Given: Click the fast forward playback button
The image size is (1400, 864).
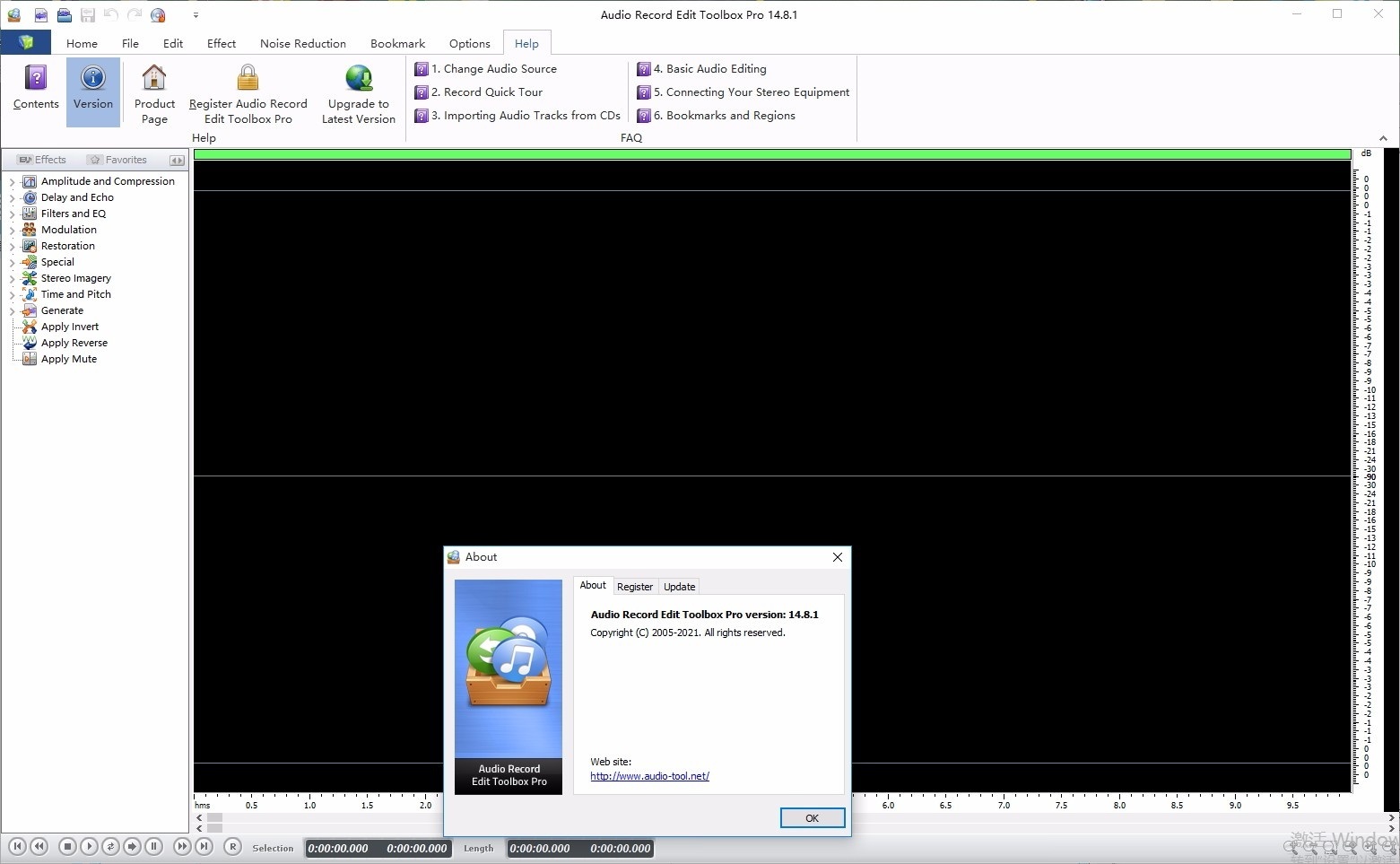Looking at the screenshot, I should click(x=182, y=846).
